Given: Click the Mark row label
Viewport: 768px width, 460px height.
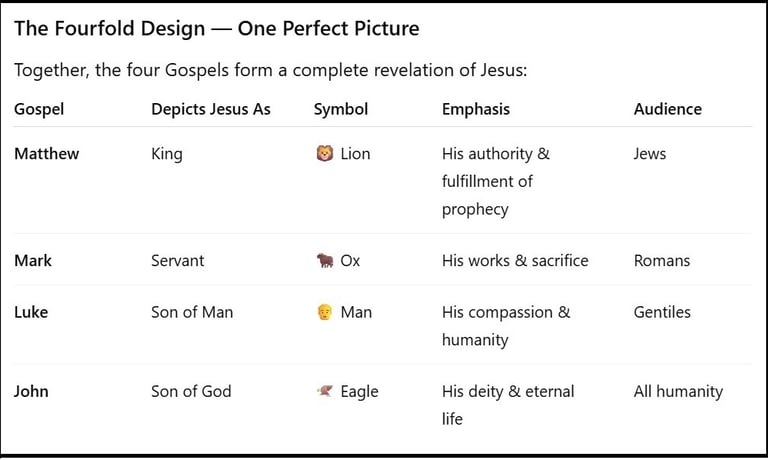Looking at the screenshot, I should point(33,260).
